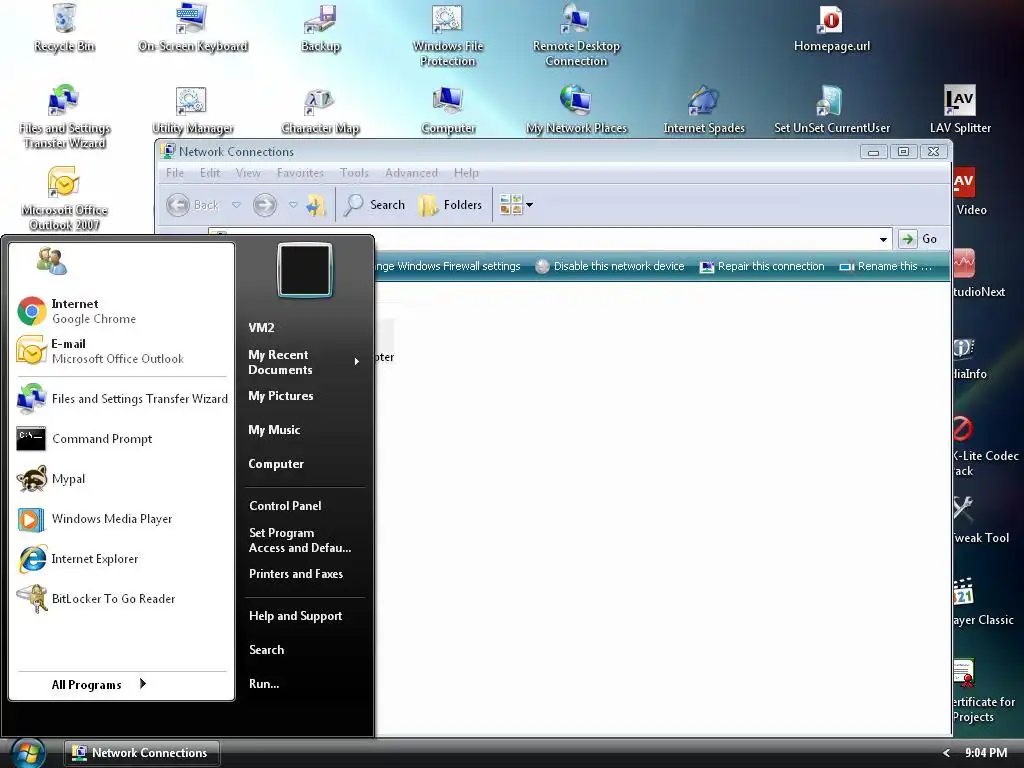1024x768 pixels.
Task: Open Search from Start menu
Action: coord(266,650)
